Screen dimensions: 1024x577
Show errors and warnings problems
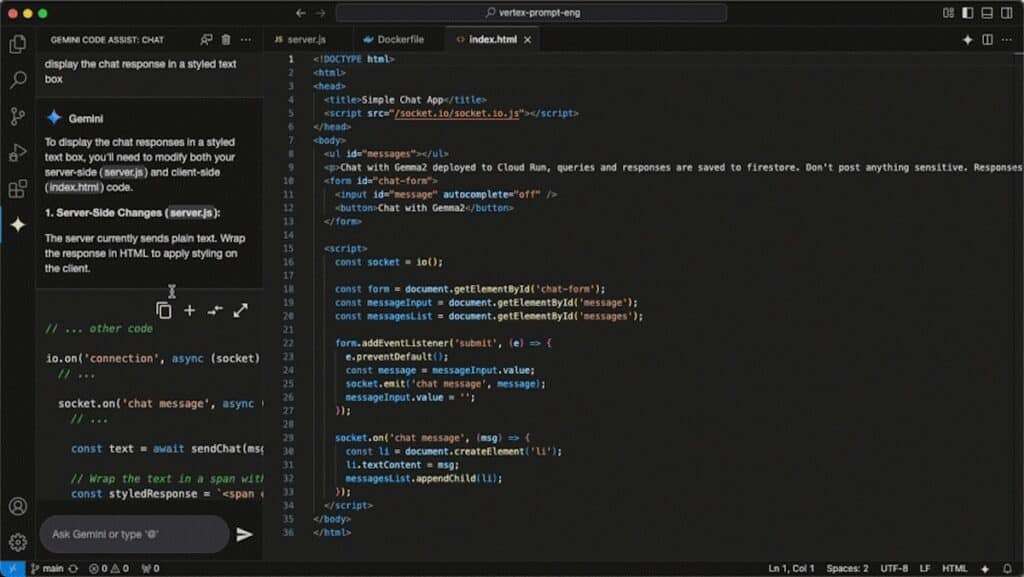pos(109,569)
